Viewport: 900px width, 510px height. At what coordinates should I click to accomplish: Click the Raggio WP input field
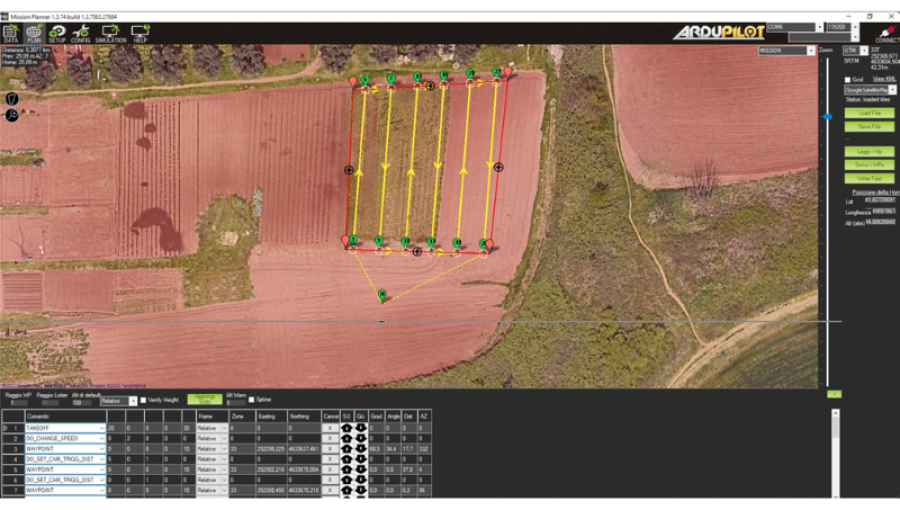pos(18,403)
